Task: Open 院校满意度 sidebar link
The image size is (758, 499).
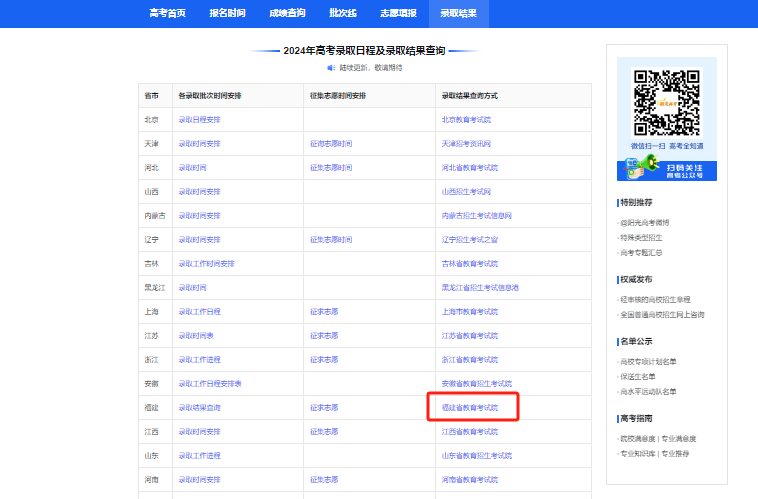Action: click(x=638, y=439)
